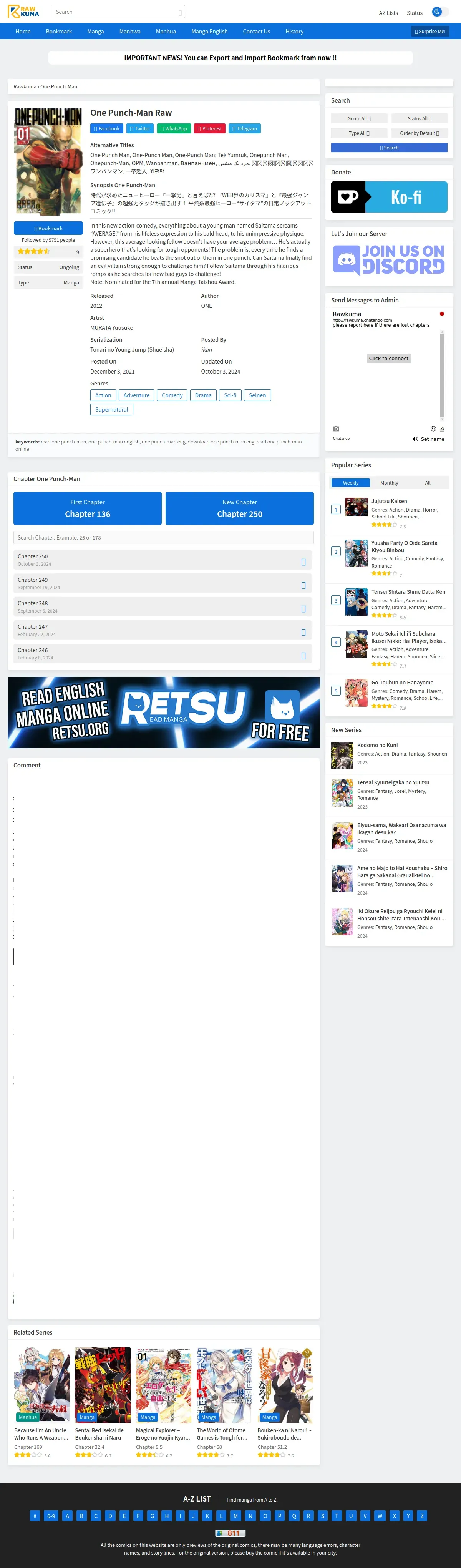The image size is (461, 1568).
Task: Click rank 2 number badge
Action: pos(336,551)
